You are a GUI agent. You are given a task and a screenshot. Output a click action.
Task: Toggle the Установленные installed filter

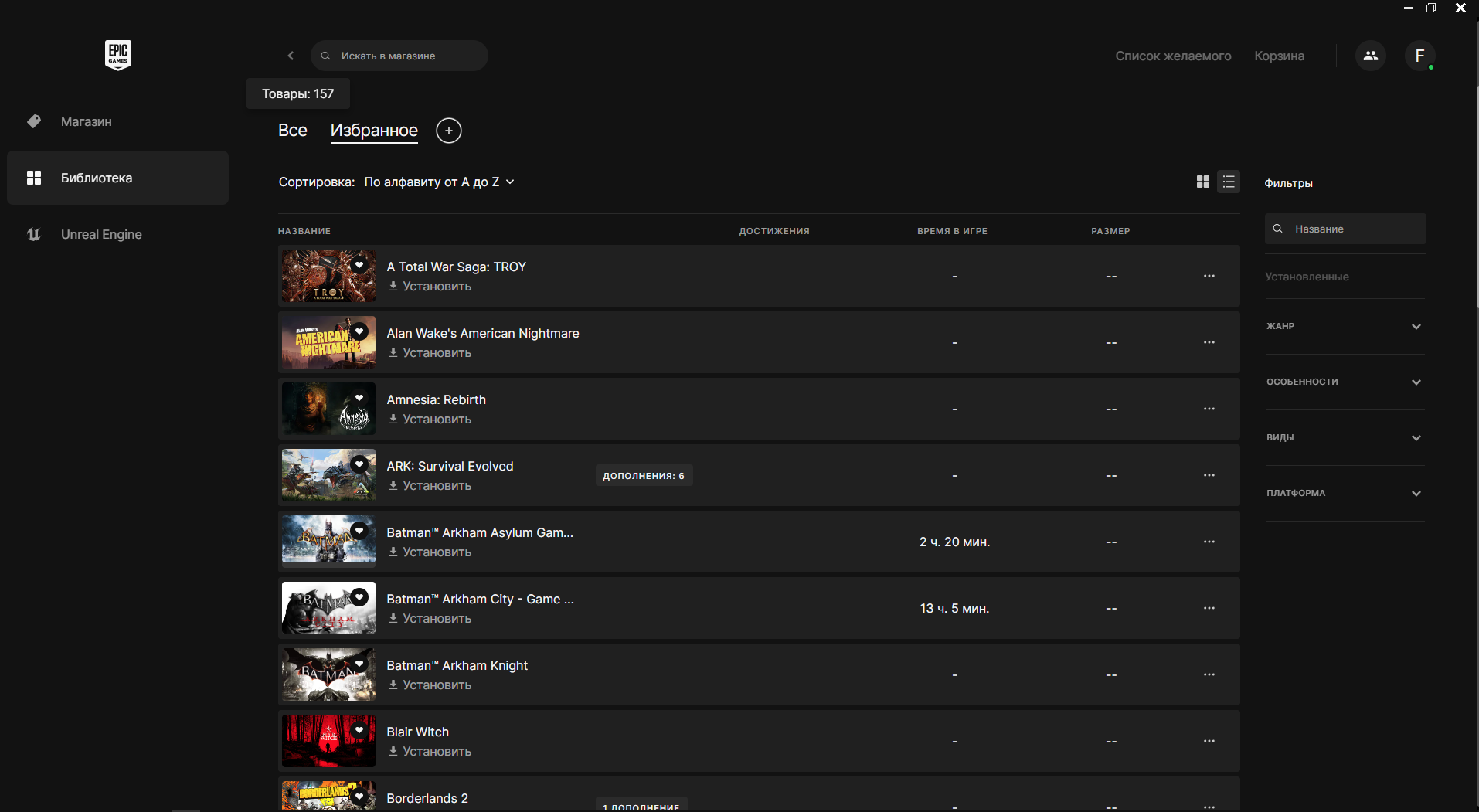pyautogui.click(x=1307, y=277)
